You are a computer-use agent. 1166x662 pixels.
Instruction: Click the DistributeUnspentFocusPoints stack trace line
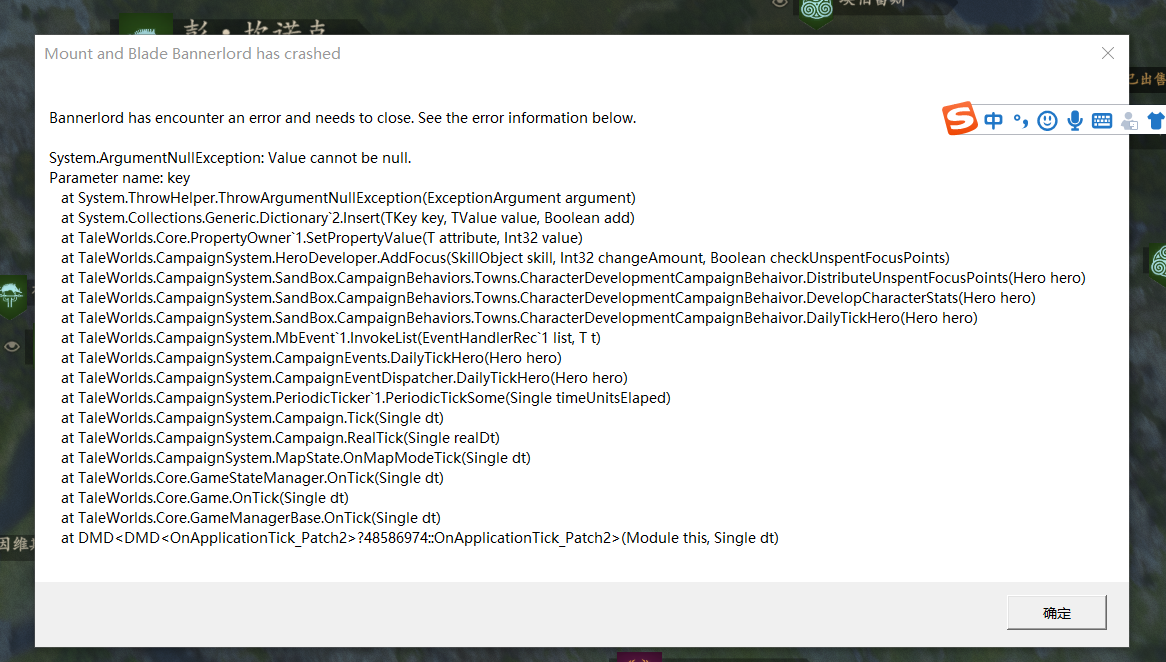(x=573, y=278)
